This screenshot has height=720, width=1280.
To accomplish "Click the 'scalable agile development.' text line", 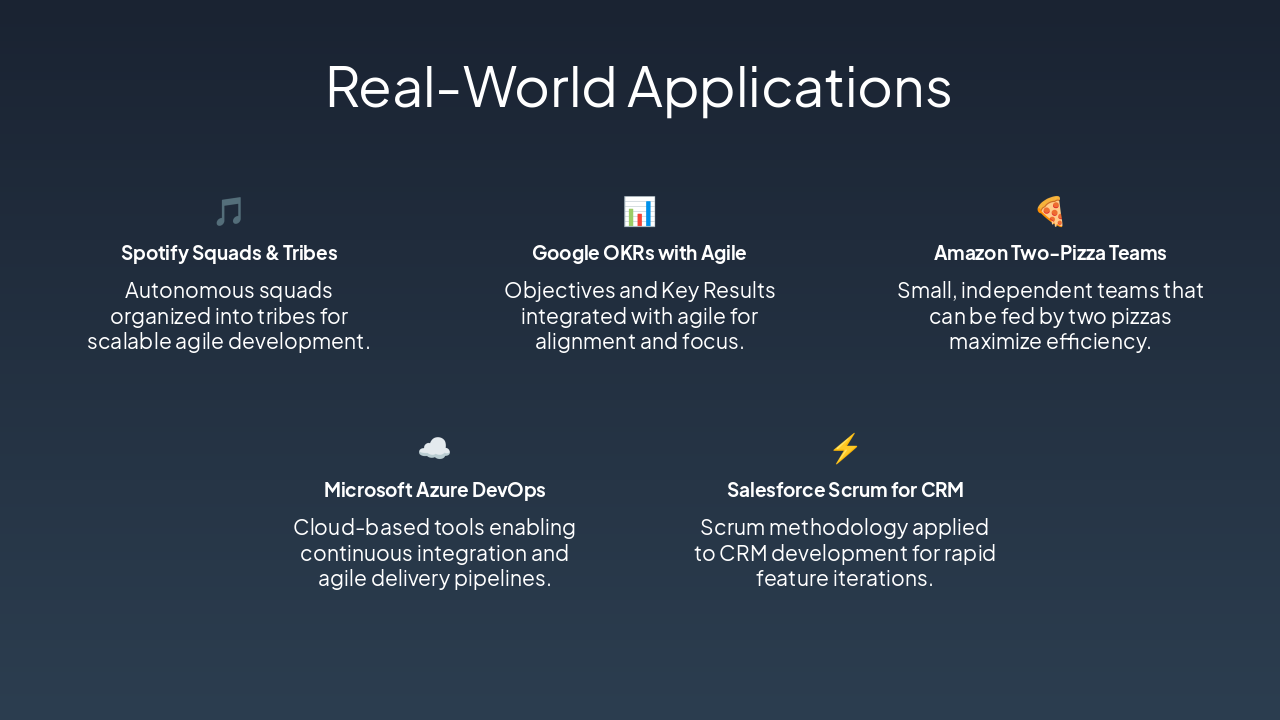I will [x=229, y=341].
